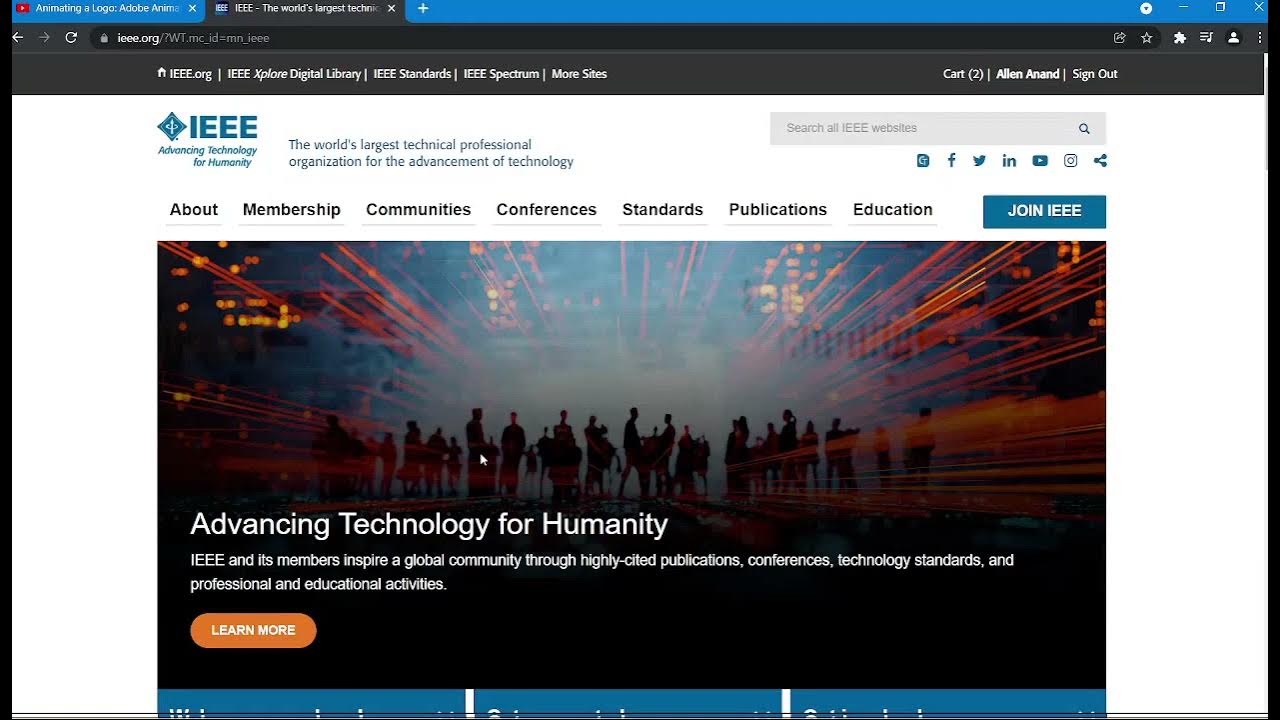This screenshot has height=720, width=1280.
Task: Open the Standards menu
Action: click(663, 210)
